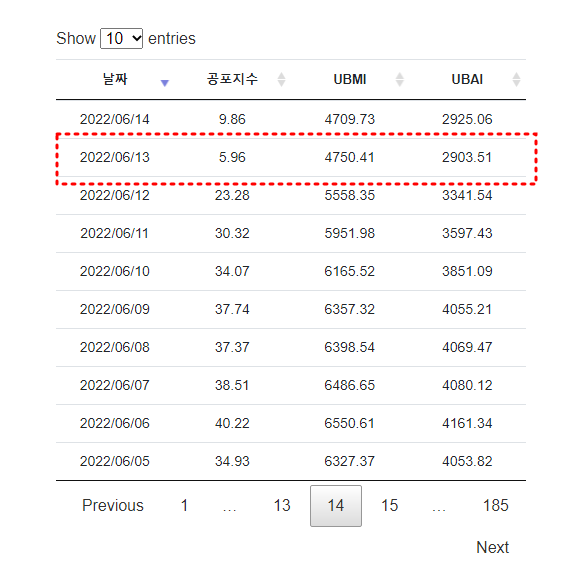The height and width of the screenshot is (562, 570).
Task: Go to the Next page
Action: click(493, 547)
